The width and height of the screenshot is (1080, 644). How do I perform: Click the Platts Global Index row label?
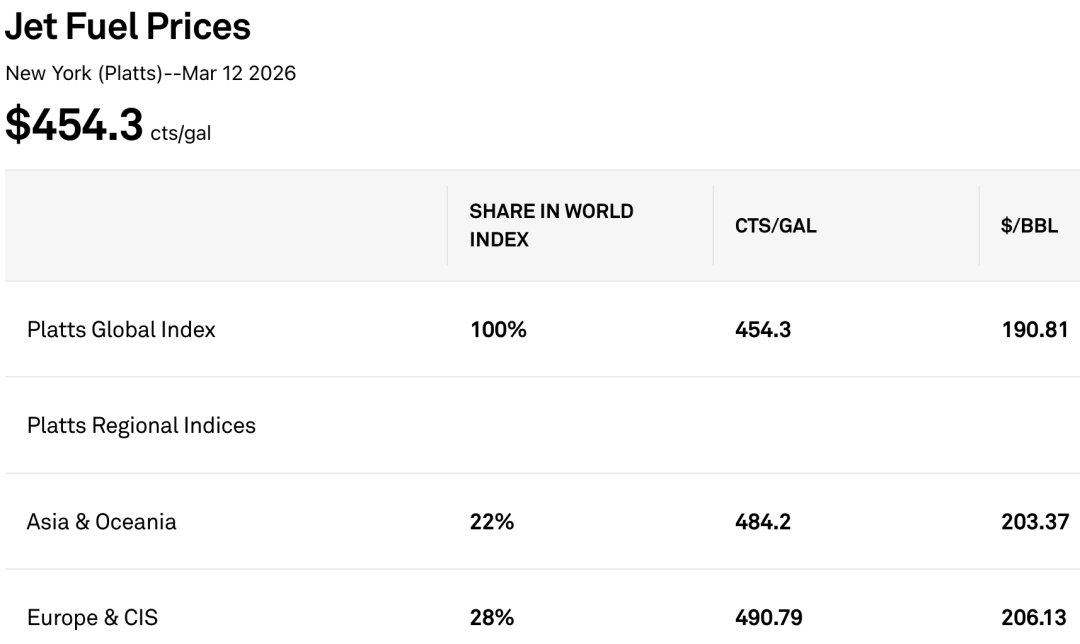click(121, 329)
